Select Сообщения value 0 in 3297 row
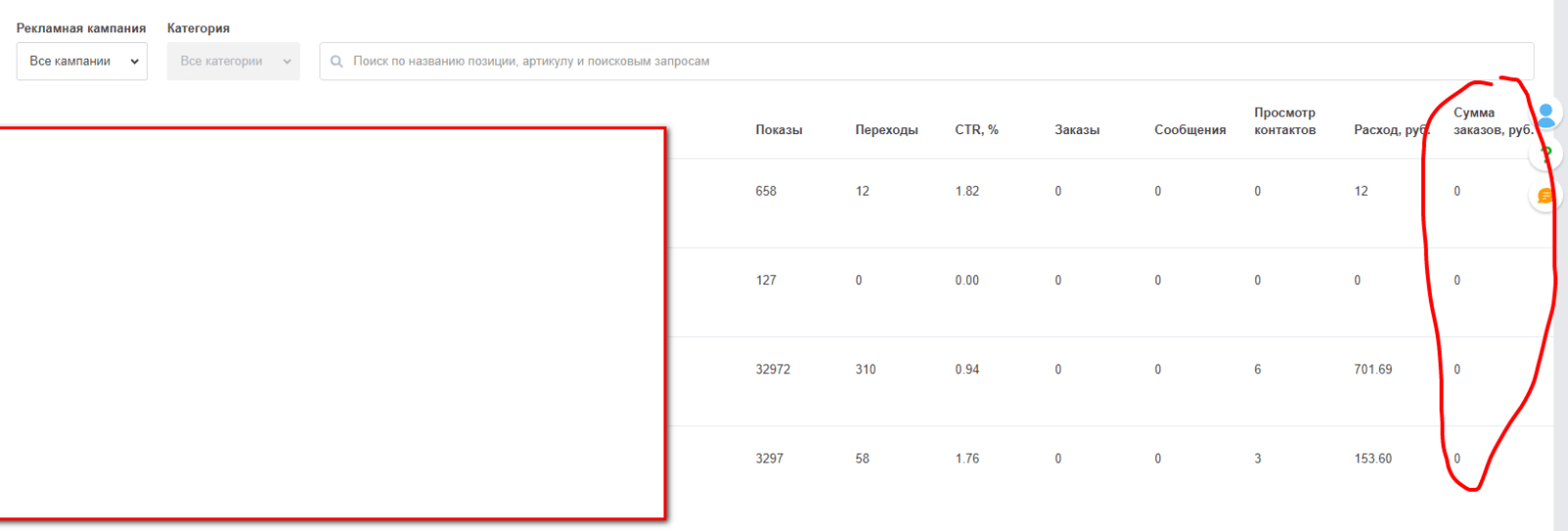Screen dimensions: 1568x531 (1158, 459)
